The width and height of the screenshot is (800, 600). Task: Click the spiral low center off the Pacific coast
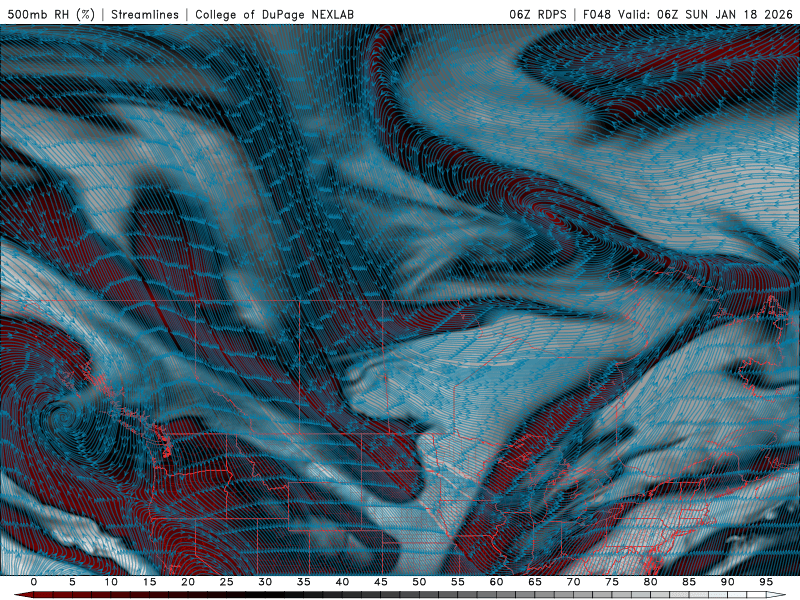[65, 417]
